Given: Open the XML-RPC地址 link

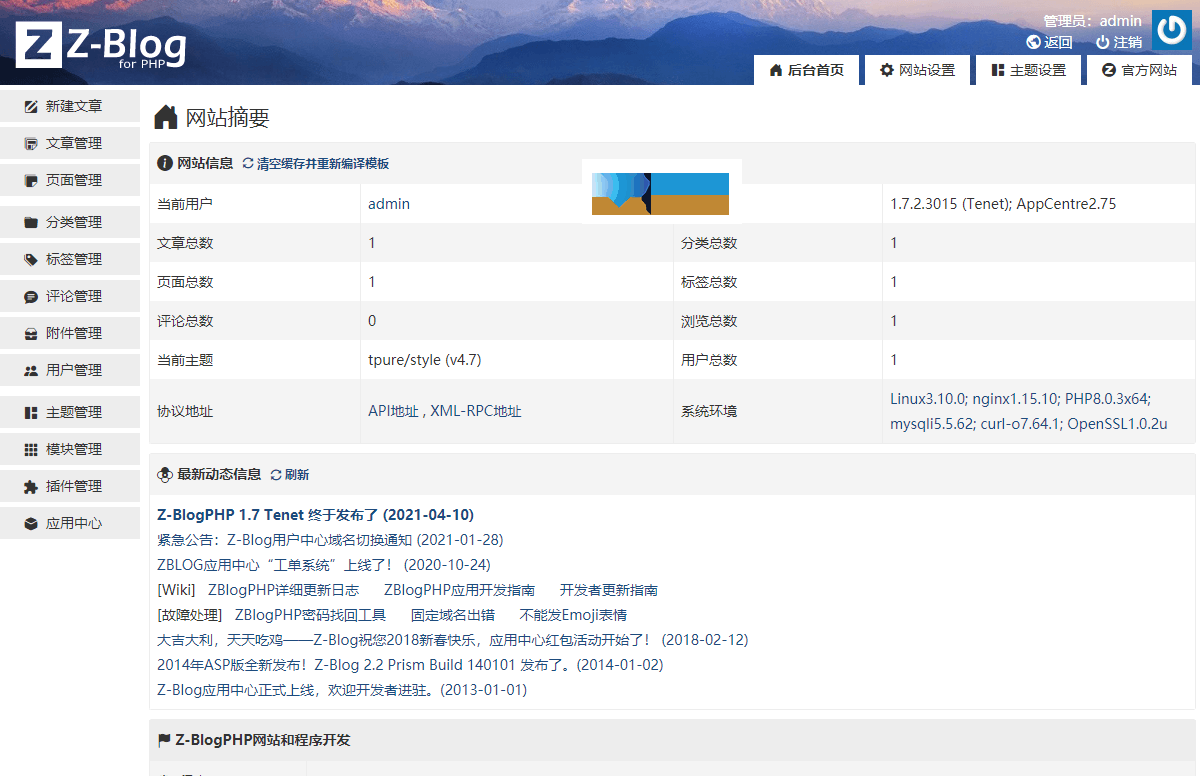Looking at the screenshot, I should click(476, 411).
